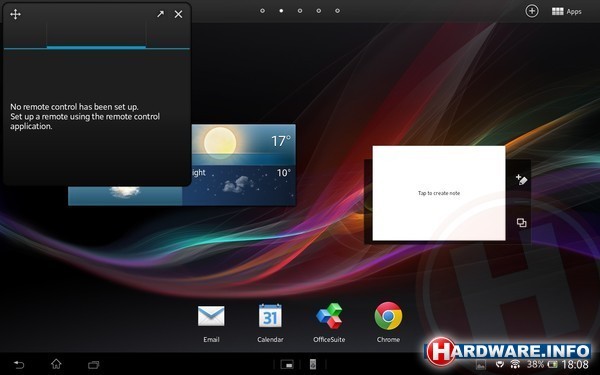Image resolution: width=600 pixels, height=375 pixels.
Task: Tap tonight forecast showing 10°
Action: click(x=239, y=185)
